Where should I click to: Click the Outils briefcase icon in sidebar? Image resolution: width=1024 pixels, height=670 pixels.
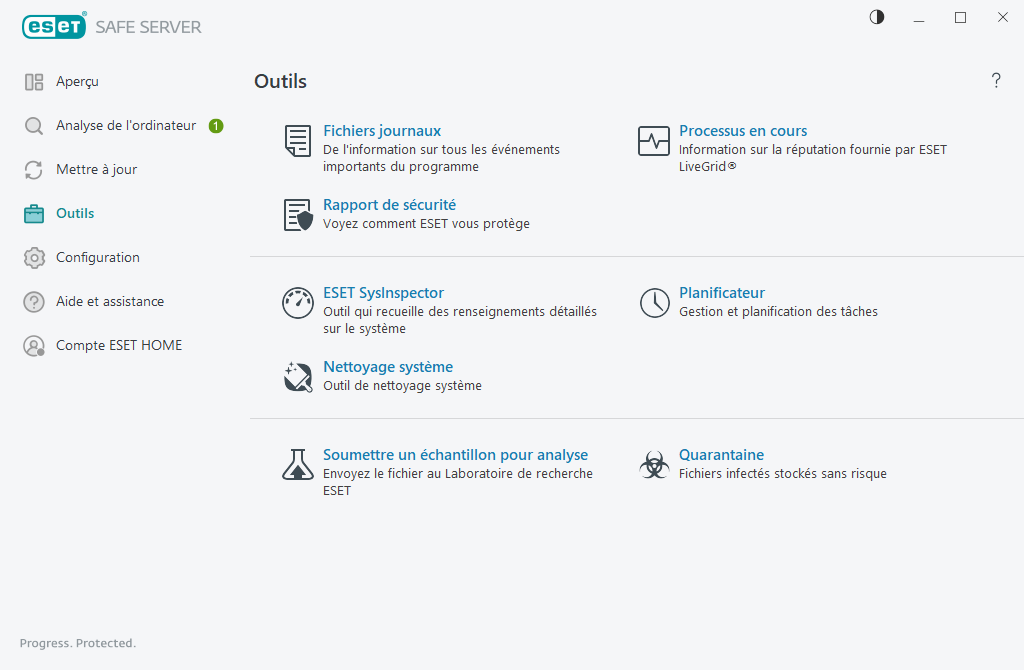tap(33, 213)
